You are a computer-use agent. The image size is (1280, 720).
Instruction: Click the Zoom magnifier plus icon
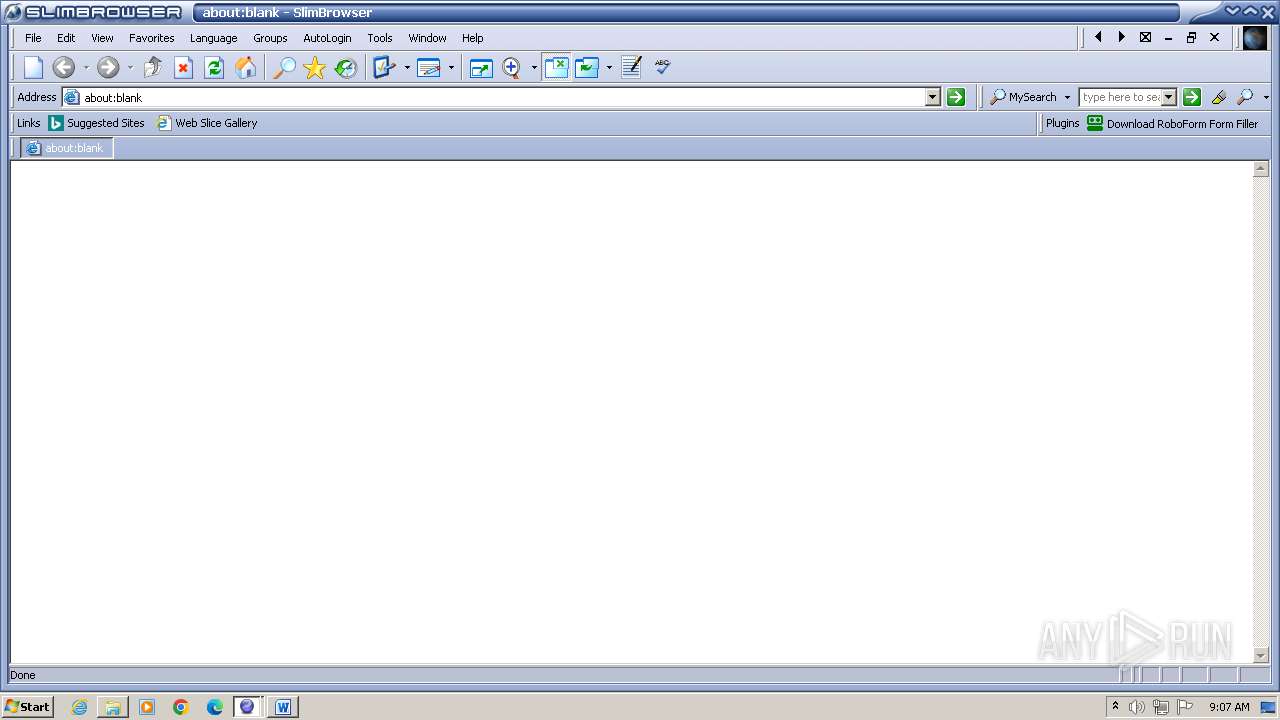[511, 67]
